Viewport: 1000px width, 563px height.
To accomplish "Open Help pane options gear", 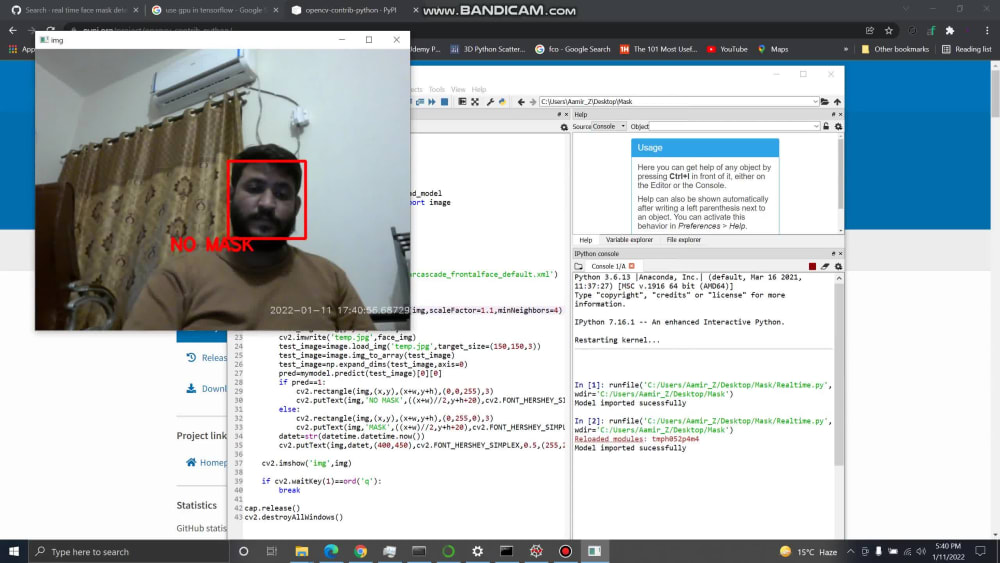I will pos(838,126).
